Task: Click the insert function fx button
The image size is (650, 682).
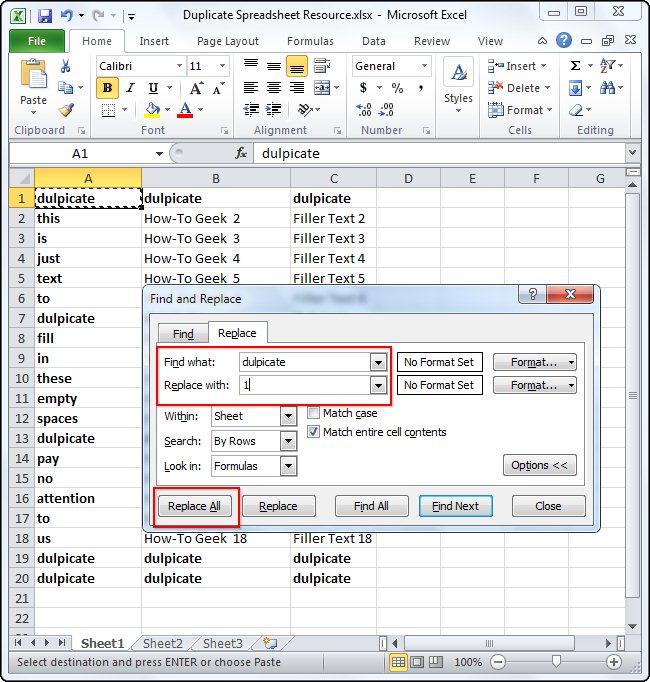Action: [x=241, y=153]
